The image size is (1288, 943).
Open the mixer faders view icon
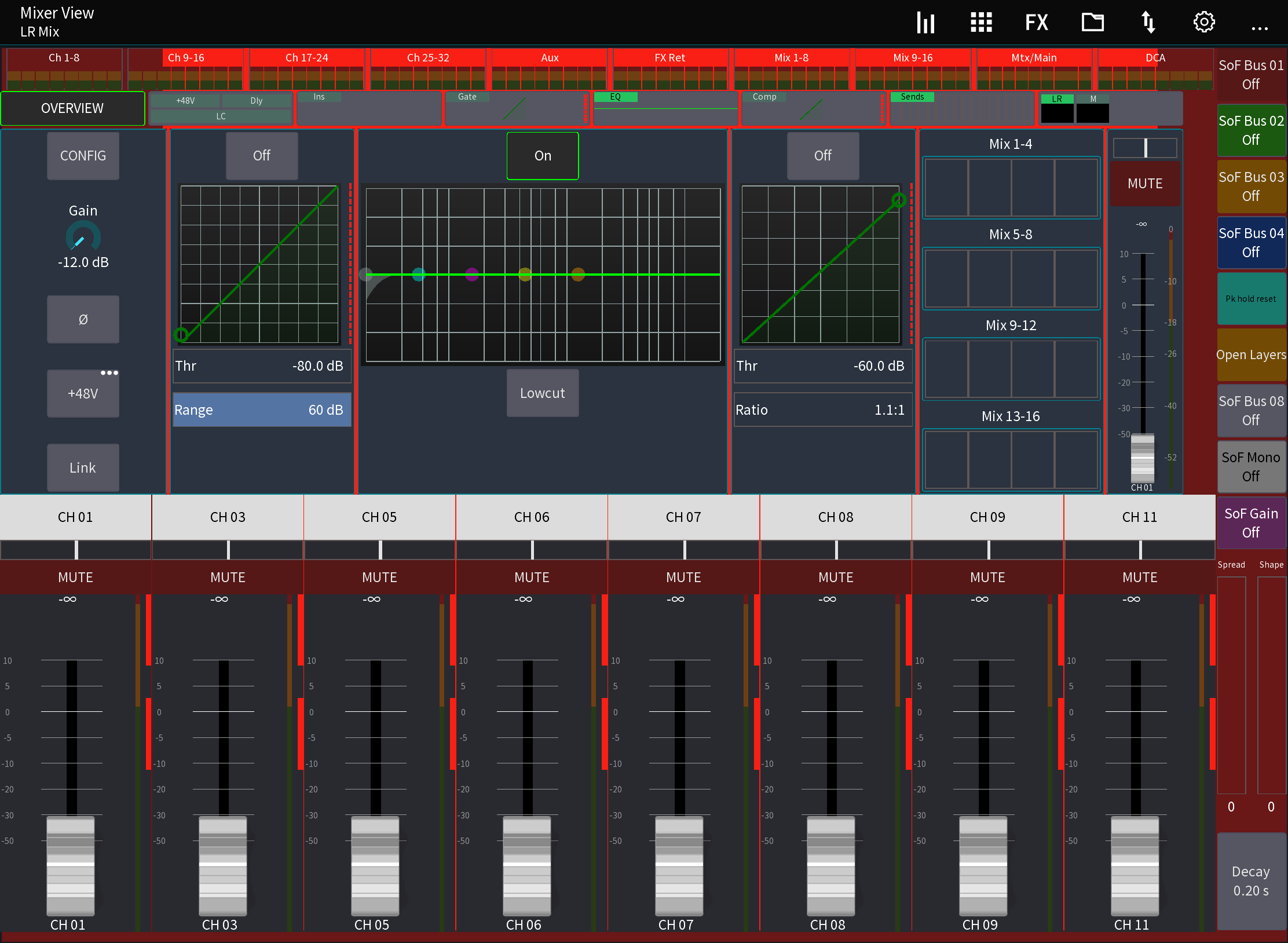pyautogui.click(x=925, y=23)
